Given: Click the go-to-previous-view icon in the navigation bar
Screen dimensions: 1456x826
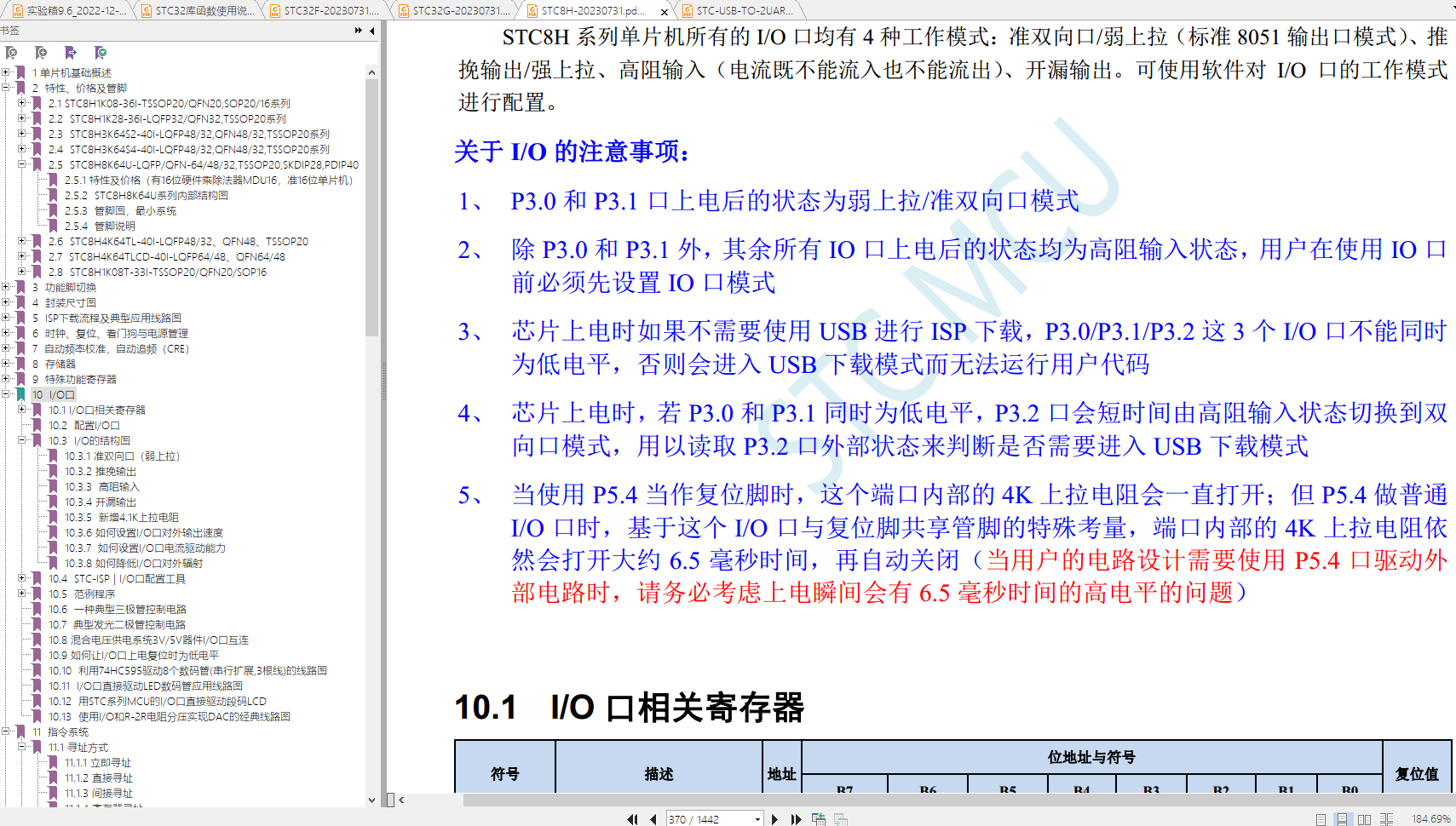Looking at the screenshot, I should pos(819,819).
